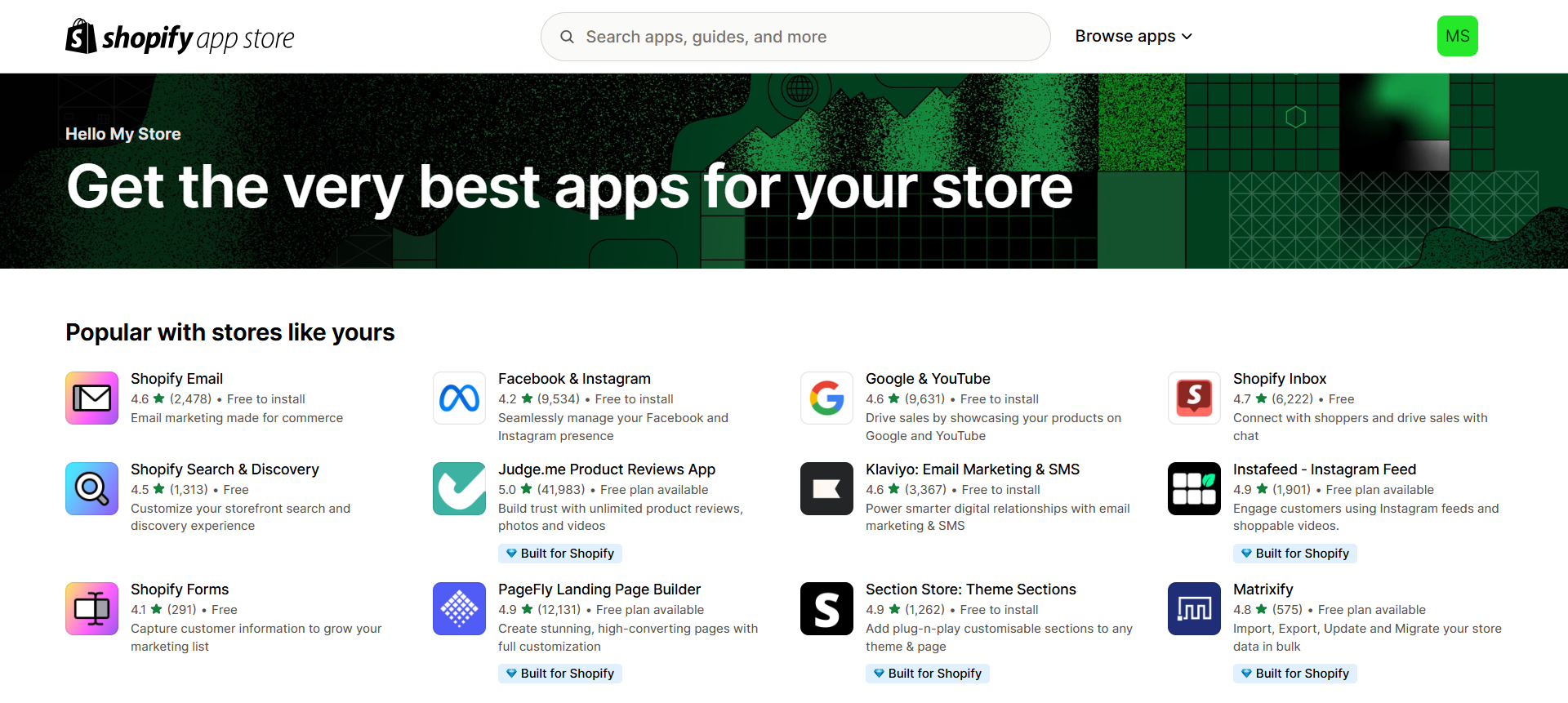The image size is (1568, 703).
Task: Click Matrixify description about Import, Export
Action: 1367,638
